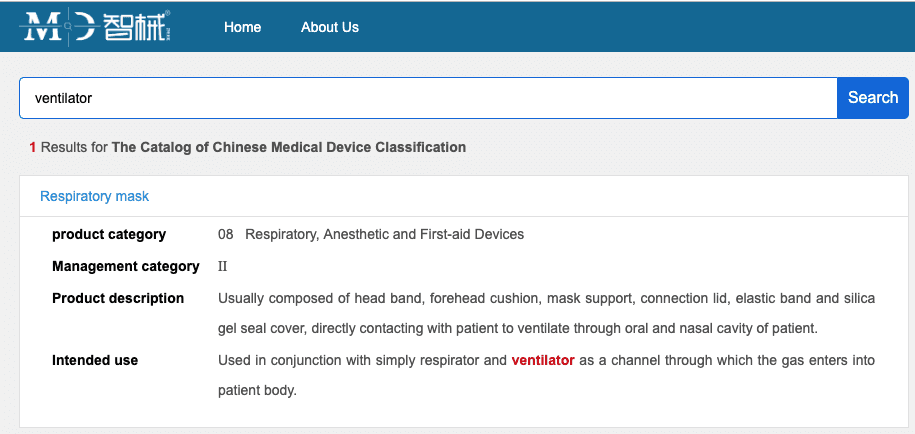Open the Respiratory mask result link

coord(95,197)
